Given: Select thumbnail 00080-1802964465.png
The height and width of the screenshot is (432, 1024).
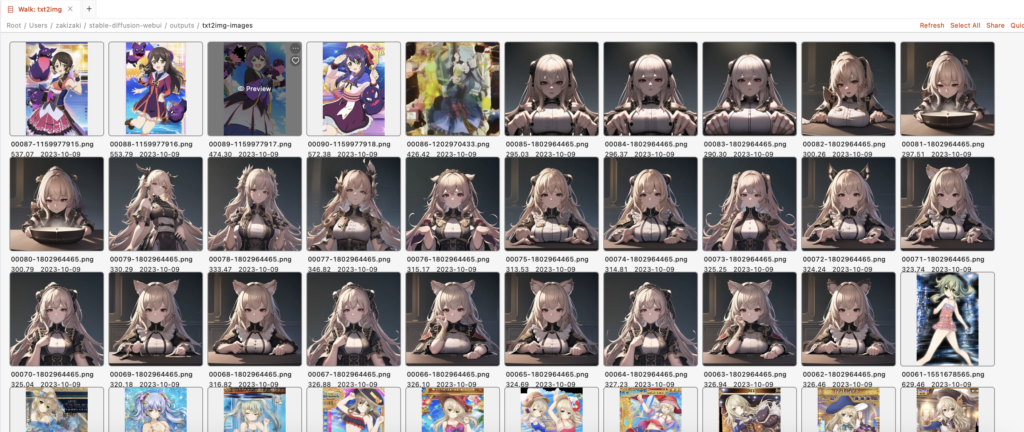Looking at the screenshot, I should click(56, 204).
